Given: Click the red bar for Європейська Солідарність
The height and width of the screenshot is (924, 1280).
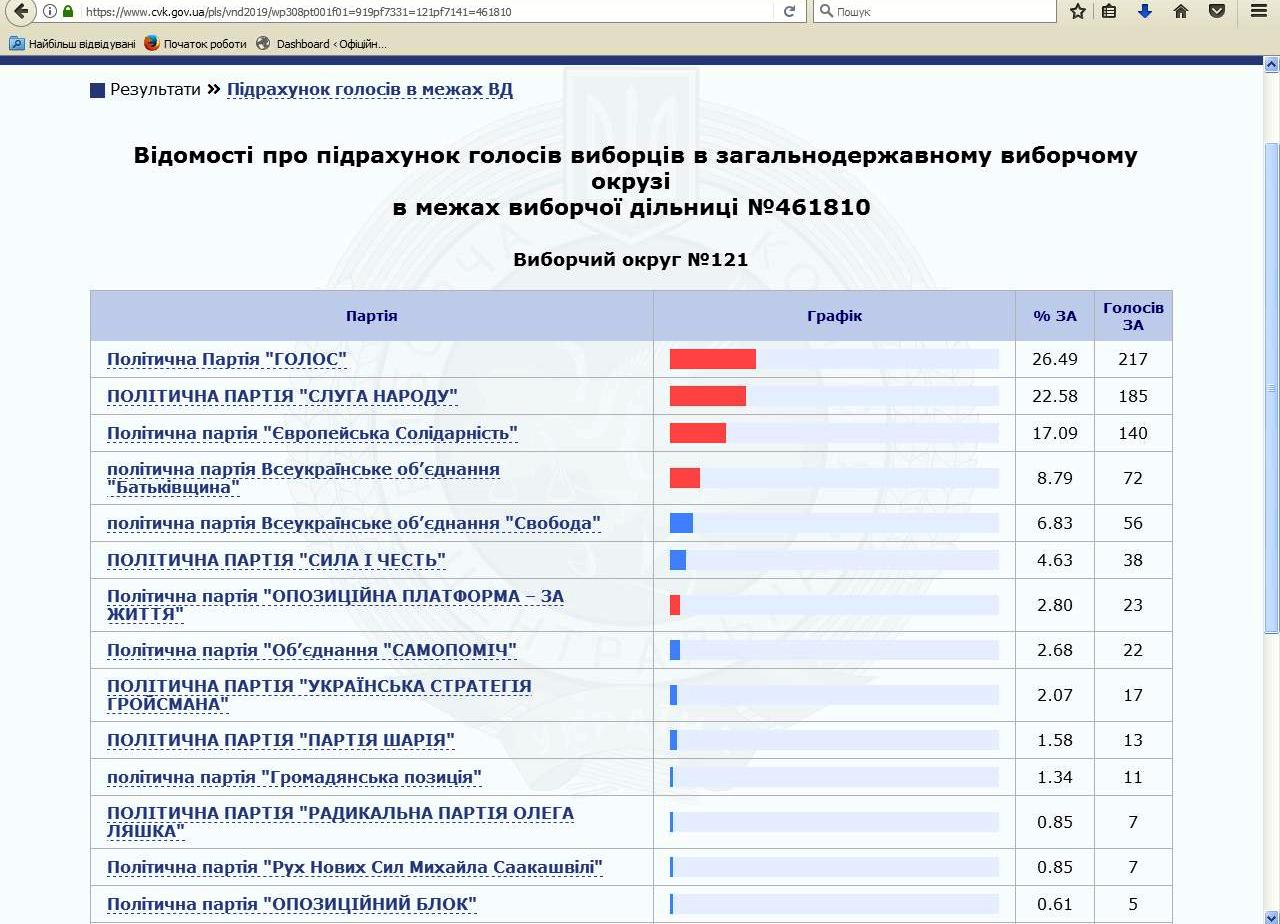Looking at the screenshot, I should (697, 433).
